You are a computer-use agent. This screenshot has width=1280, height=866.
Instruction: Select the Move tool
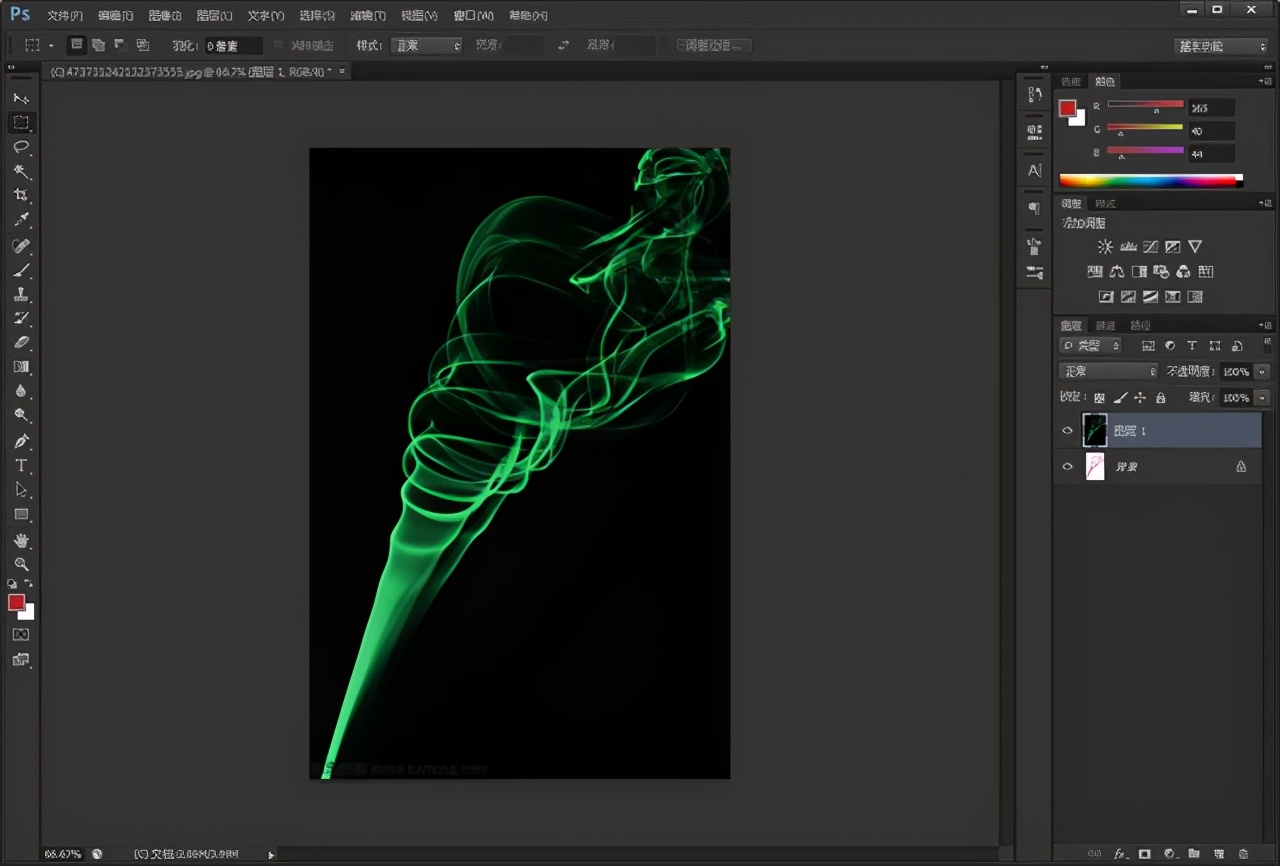click(20, 98)
